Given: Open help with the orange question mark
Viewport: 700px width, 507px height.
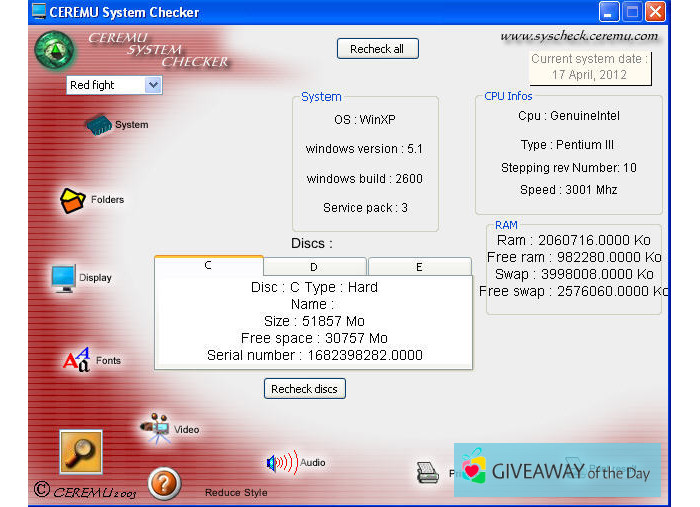Looking at the screenshot, I should (x=164, y=484).
